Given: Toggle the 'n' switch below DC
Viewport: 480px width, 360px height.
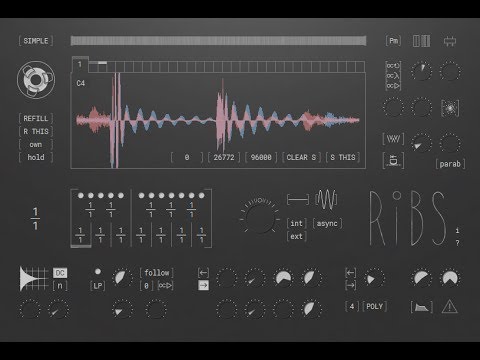Looking at the screenshot, I should pyautogui.click(x=60, y=286).
